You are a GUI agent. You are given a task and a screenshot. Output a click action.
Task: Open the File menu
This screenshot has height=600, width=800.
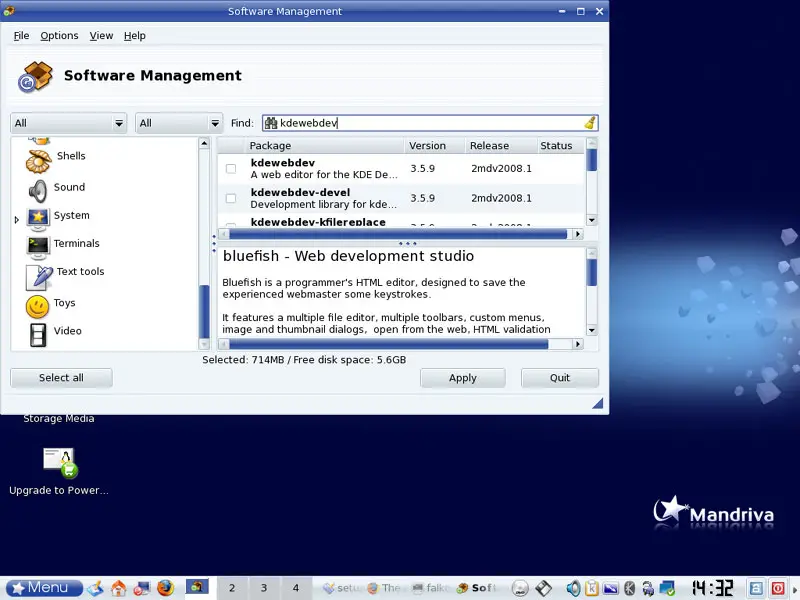point(21,36)
